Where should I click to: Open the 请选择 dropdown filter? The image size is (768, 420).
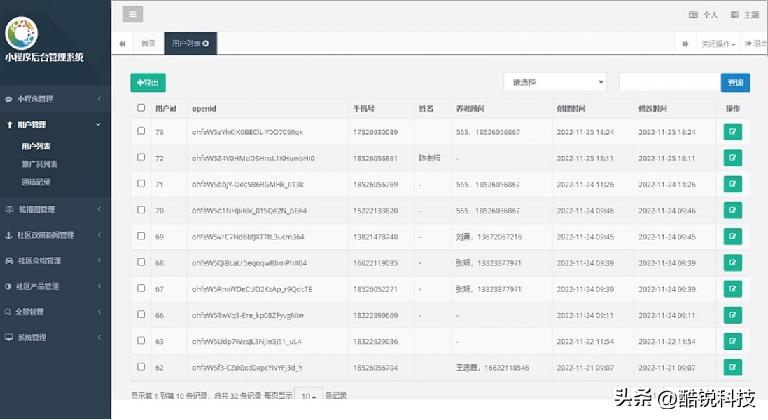553,83
